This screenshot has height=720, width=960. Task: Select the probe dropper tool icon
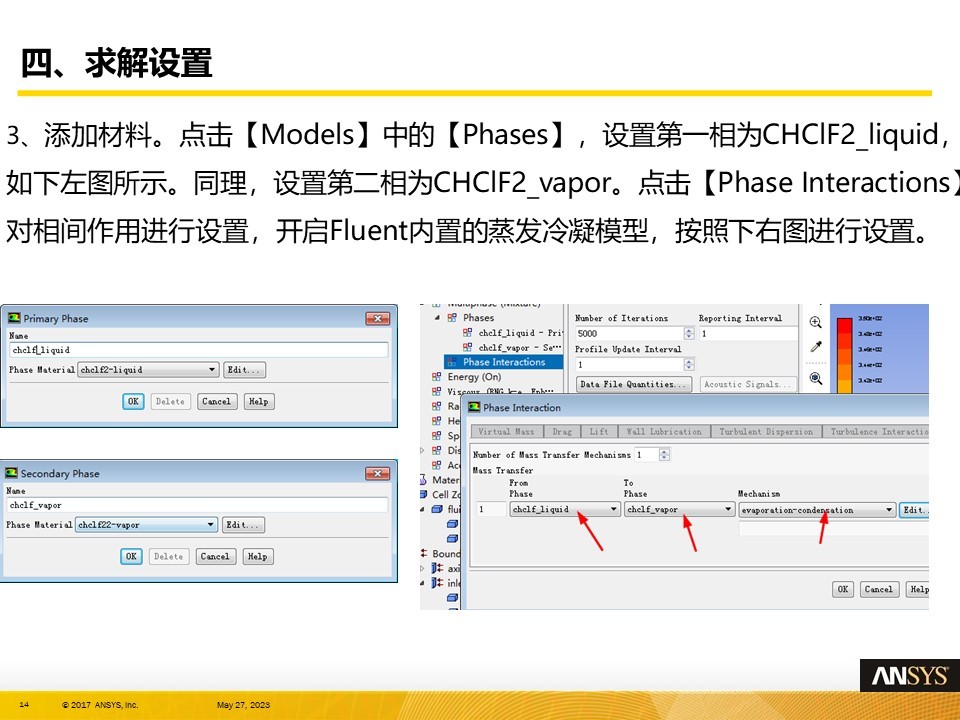click(x=816, y=347)
